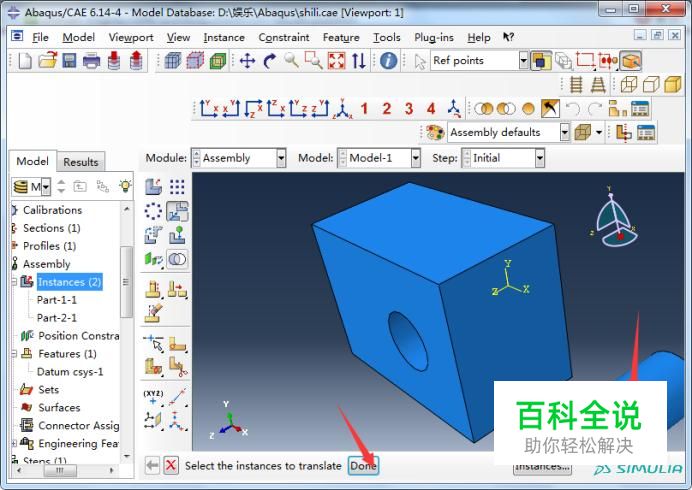Viewport: 692px width, 490px height.
Task: Click the model tree vertical scrollbar thumb
Action: (x=126, y=282)
